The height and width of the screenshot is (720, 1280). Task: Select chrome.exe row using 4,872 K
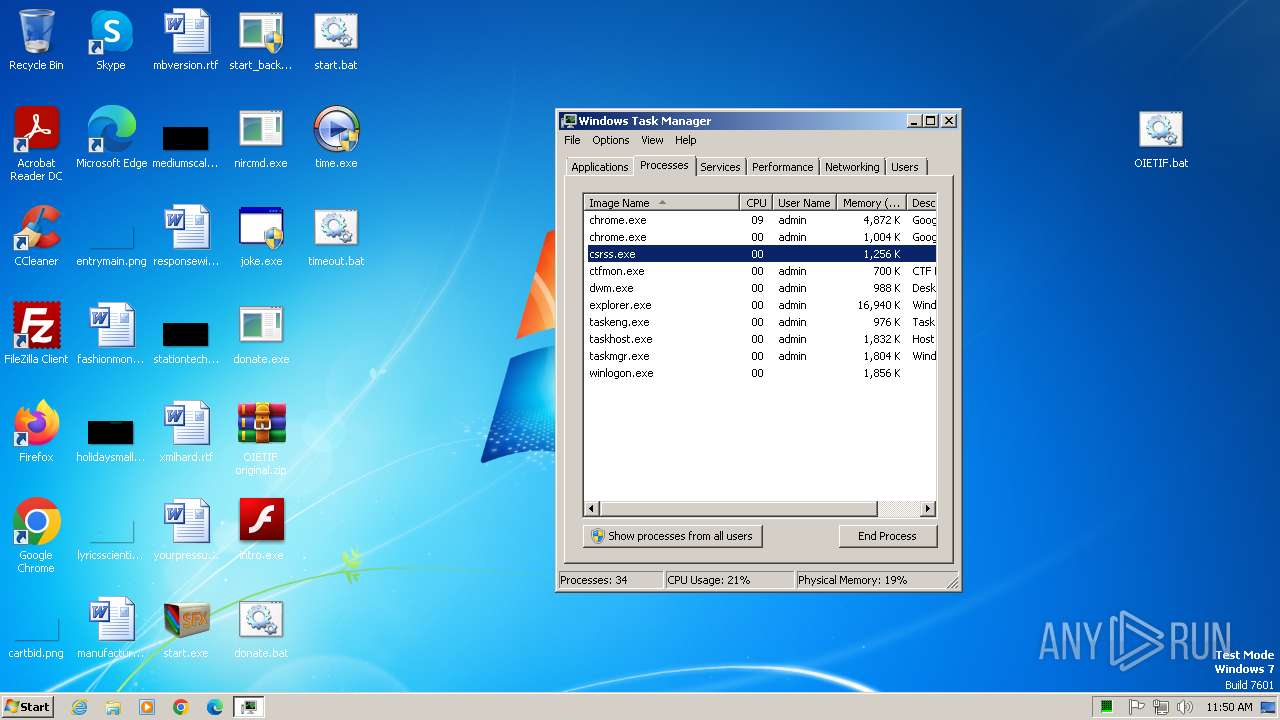click(x=760, y=220)
